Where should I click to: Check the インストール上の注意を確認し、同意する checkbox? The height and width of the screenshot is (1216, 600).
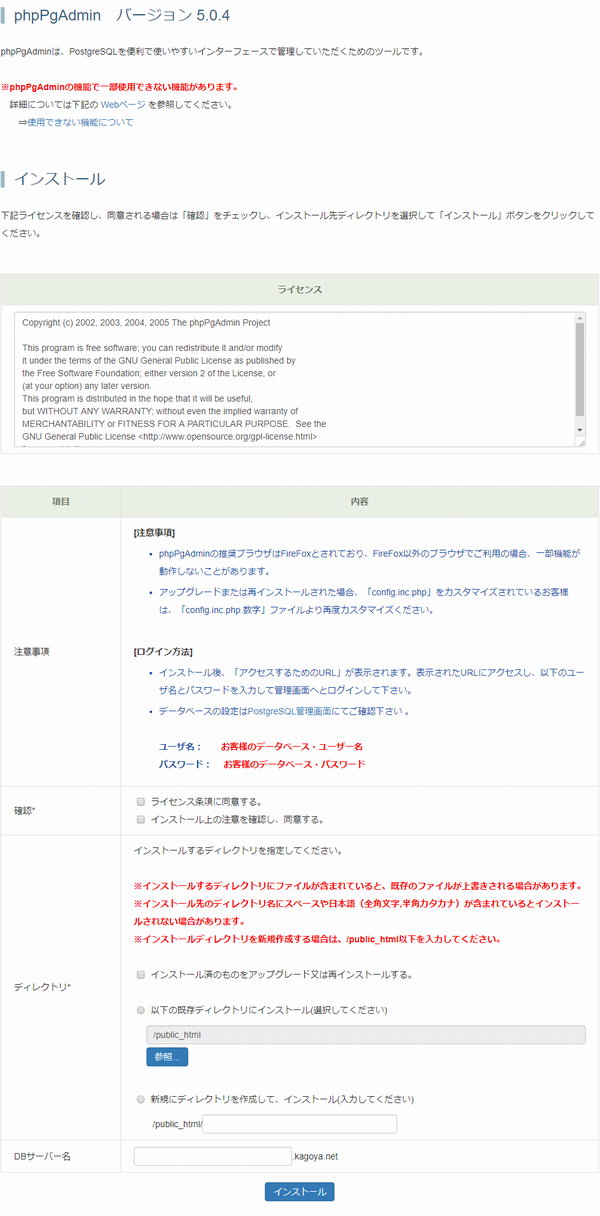tap(141, 820)
